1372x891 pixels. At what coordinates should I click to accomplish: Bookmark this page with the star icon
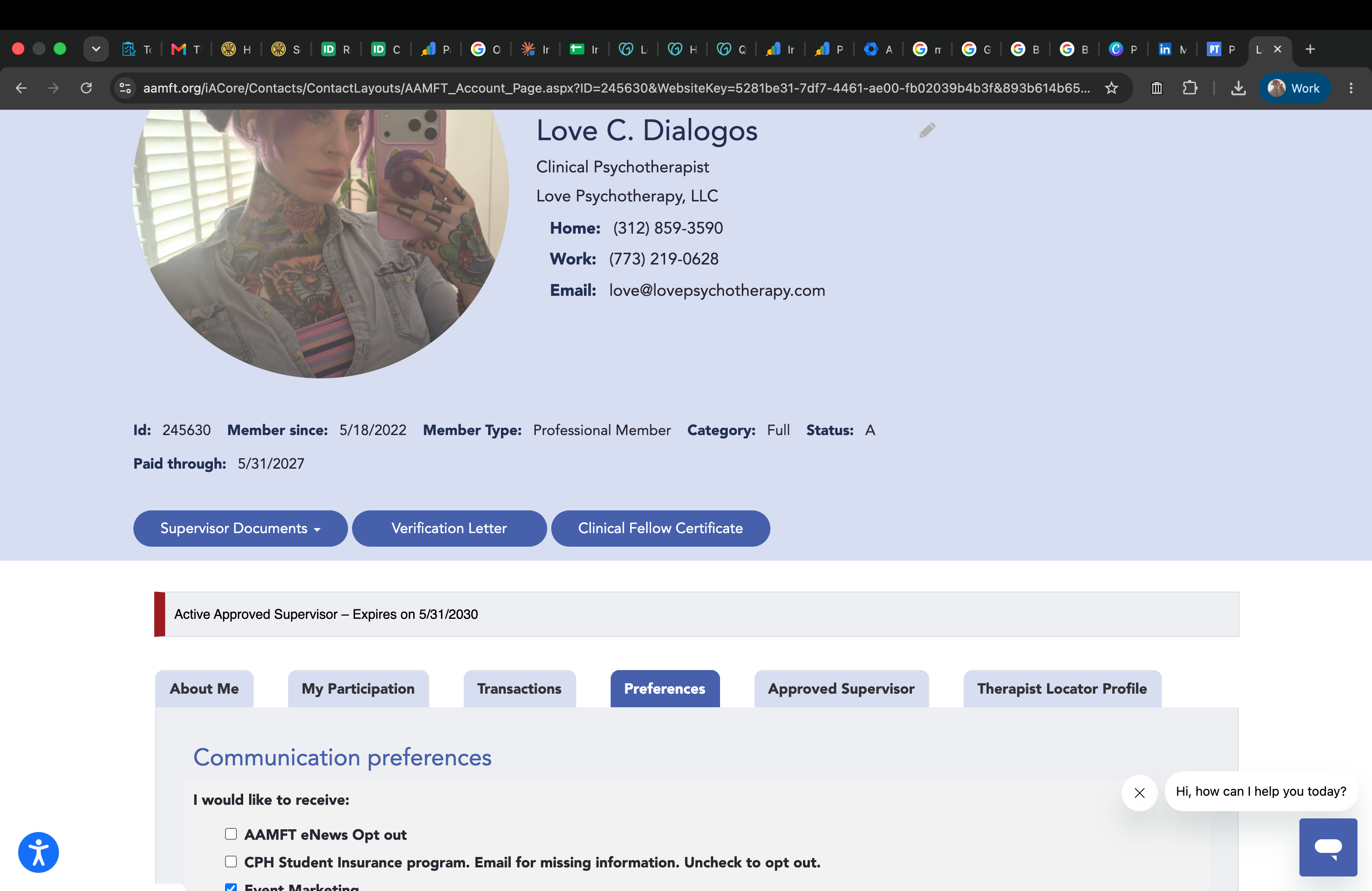[x=1112, y=88]
